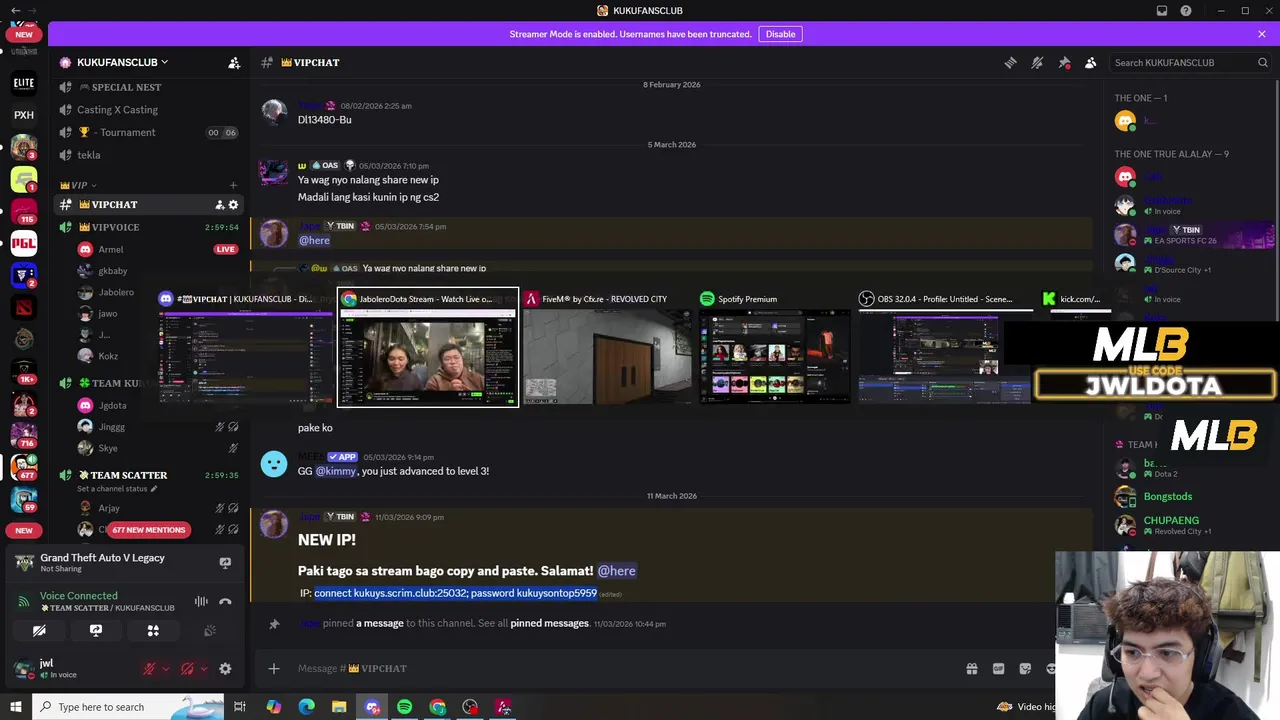Screen dimensions: 1280x720
Task: Switch to OBS 32.0.4 window thumbnail
Action: [944, 347]
